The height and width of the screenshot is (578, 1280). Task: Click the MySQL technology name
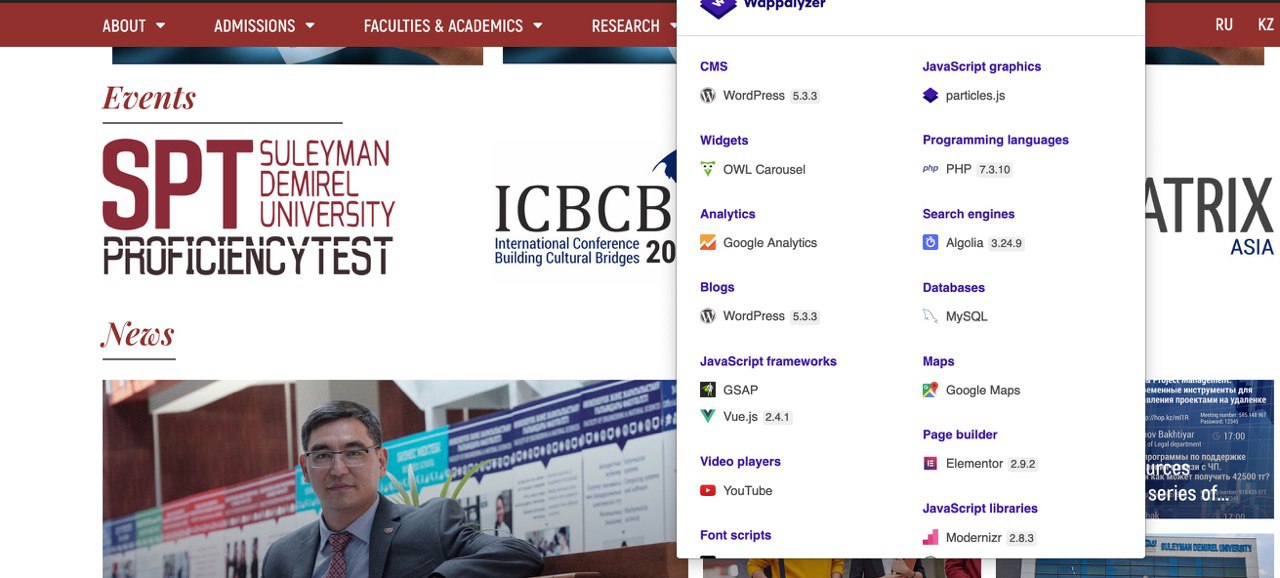point(967,316)
